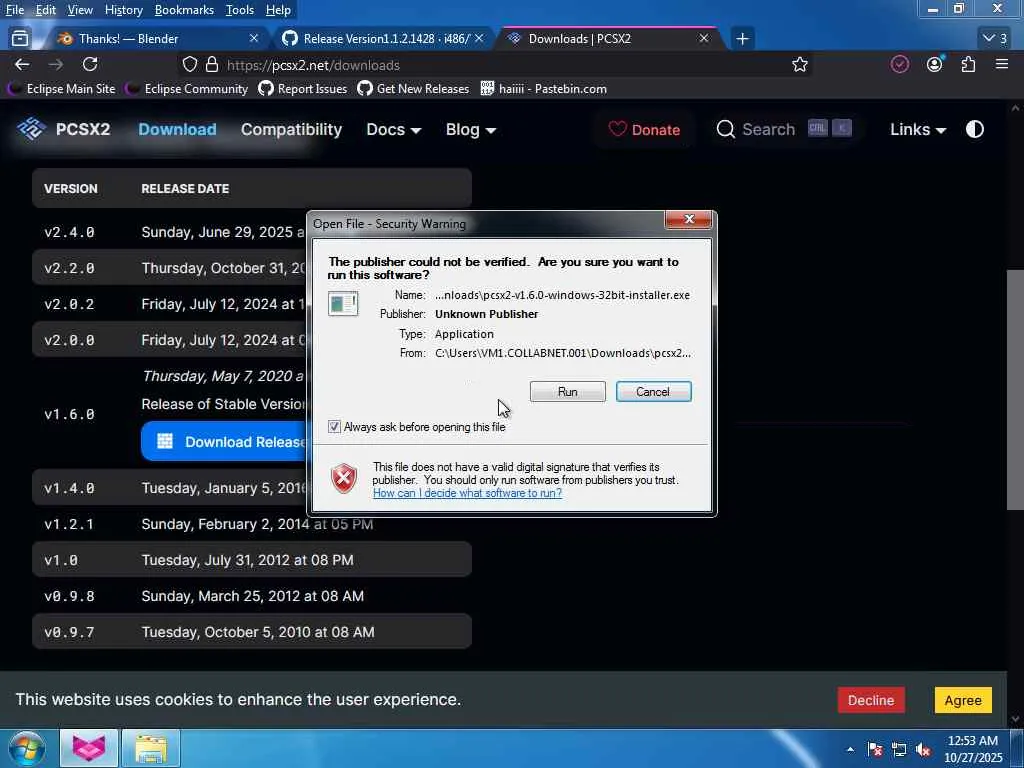Decline the cookies banner
The width and height of the screenshot is (1024, 768).
[871, 700]
